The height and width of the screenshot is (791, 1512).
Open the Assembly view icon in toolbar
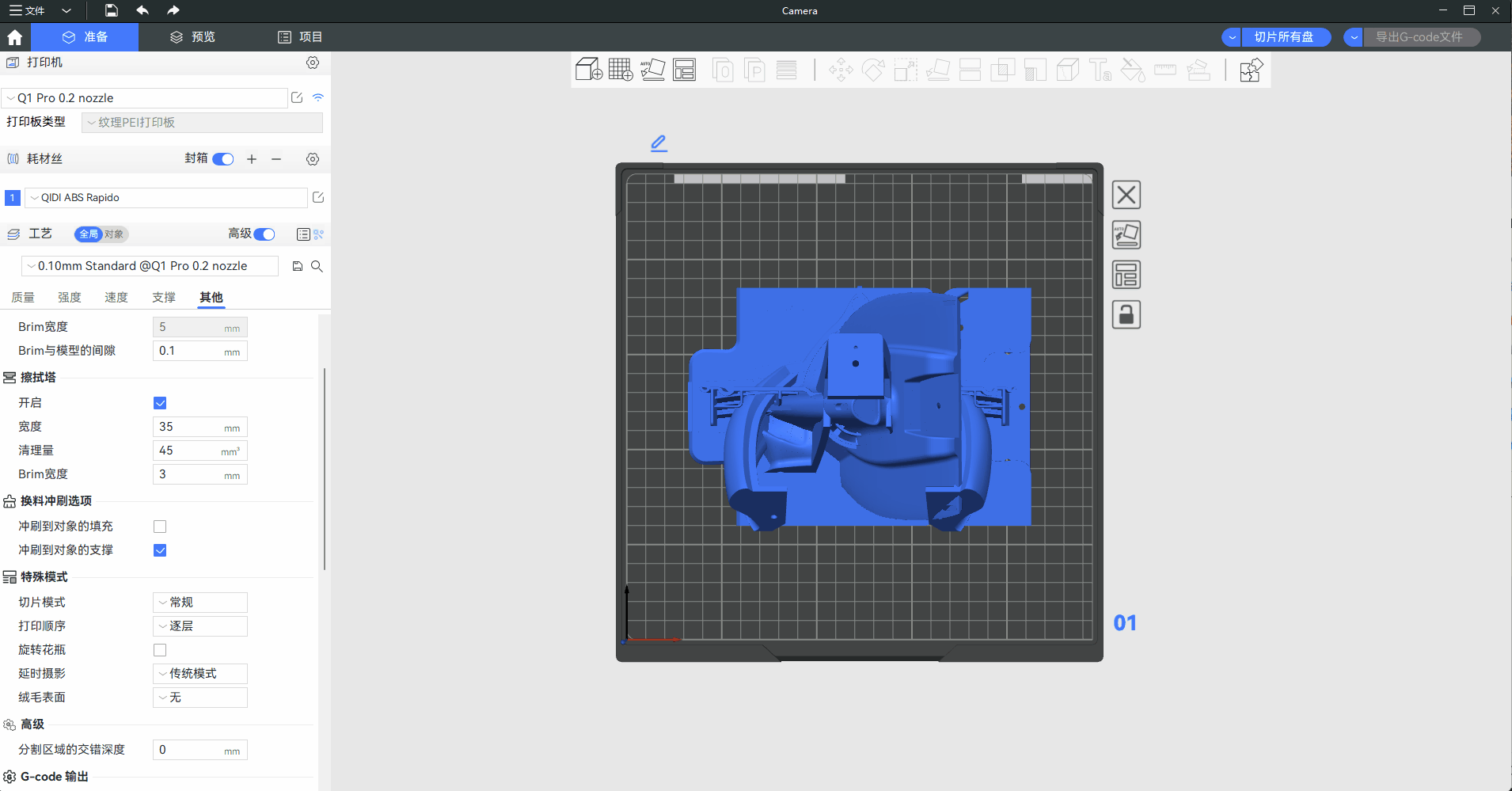click(1251, 70)
